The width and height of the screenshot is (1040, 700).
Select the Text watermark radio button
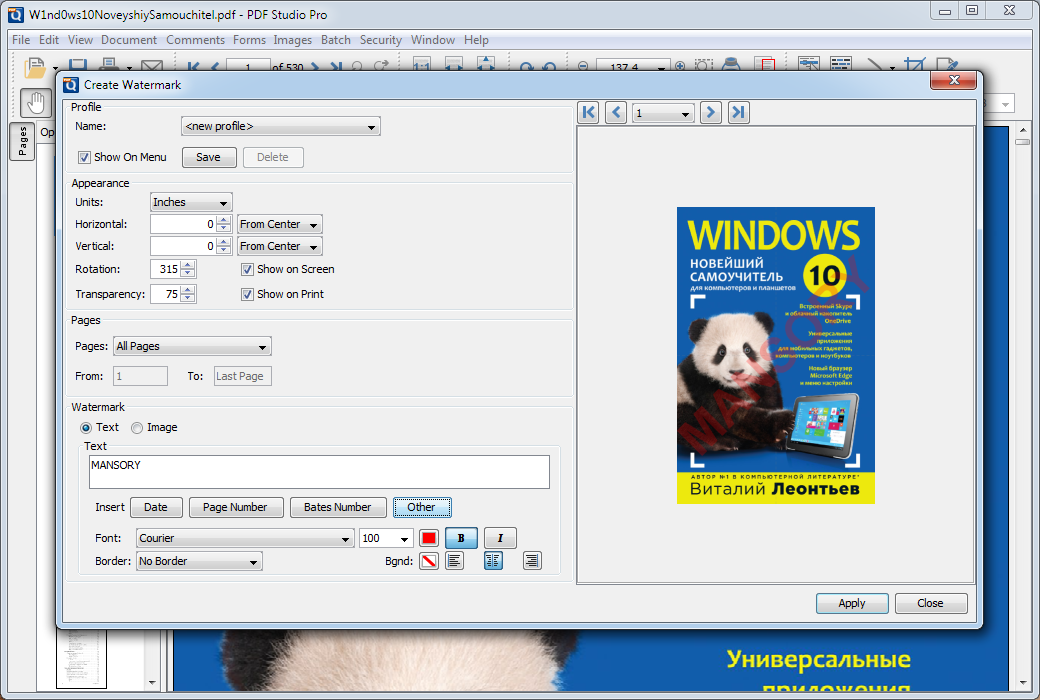[x=86, y=428]
